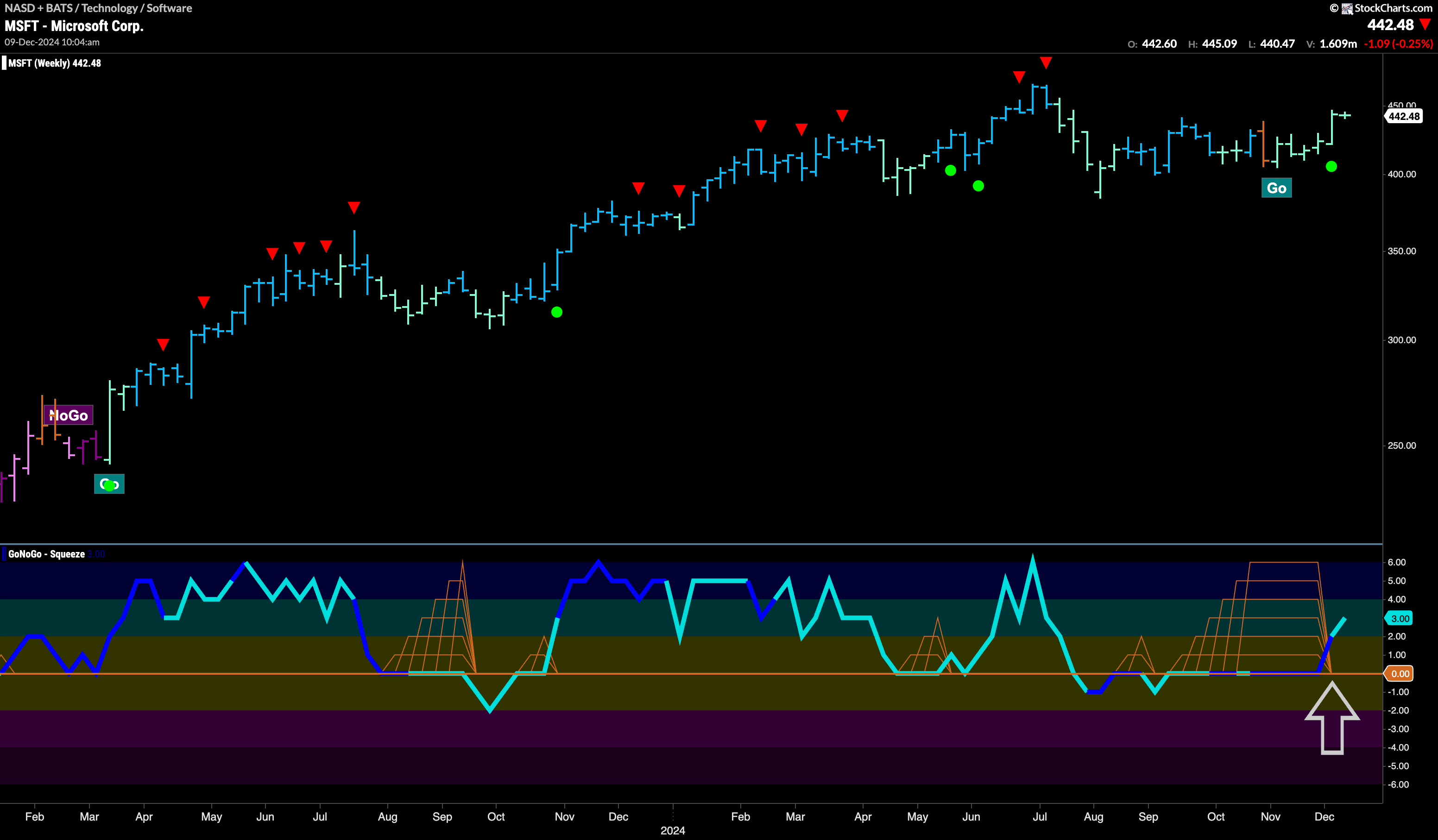Click the low value L: 440.47
The image size is (1438, 840).
click(x=1271, y=44)
